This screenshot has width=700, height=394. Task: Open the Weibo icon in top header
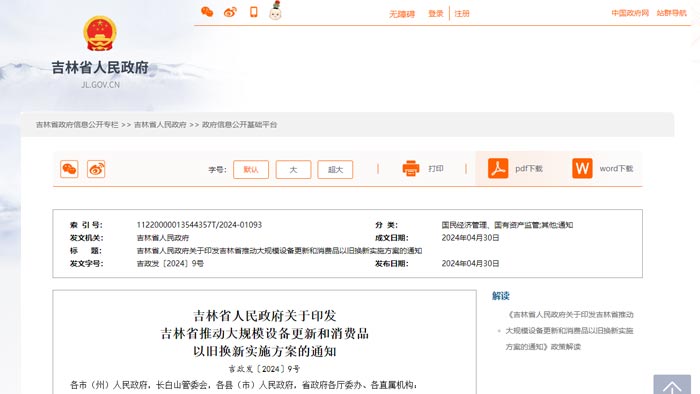pos(230,12)
